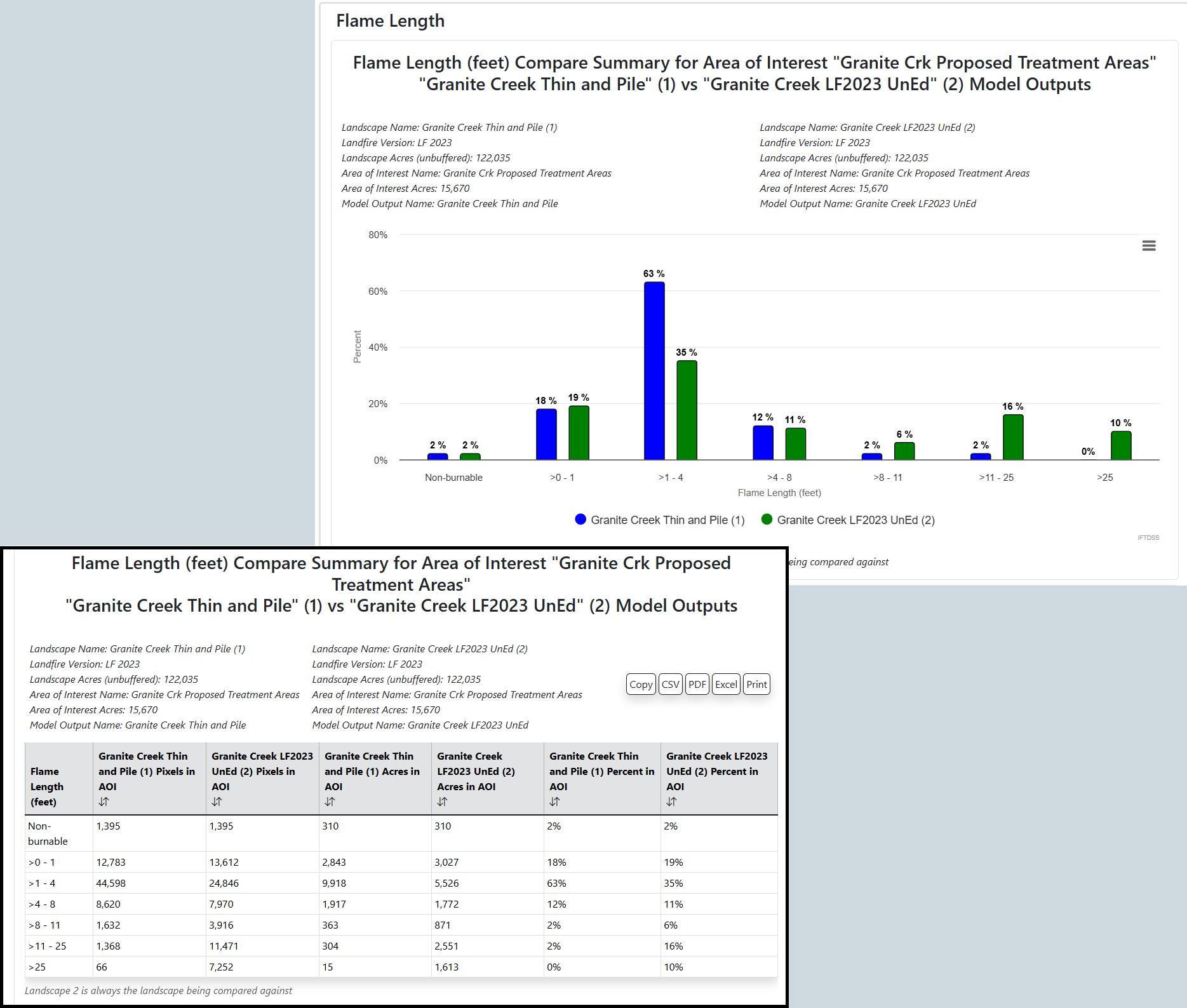Click the >11 - 25 chart axis label
Image resolution: width=1187 pixels, height=1008 pixels.
996,477
